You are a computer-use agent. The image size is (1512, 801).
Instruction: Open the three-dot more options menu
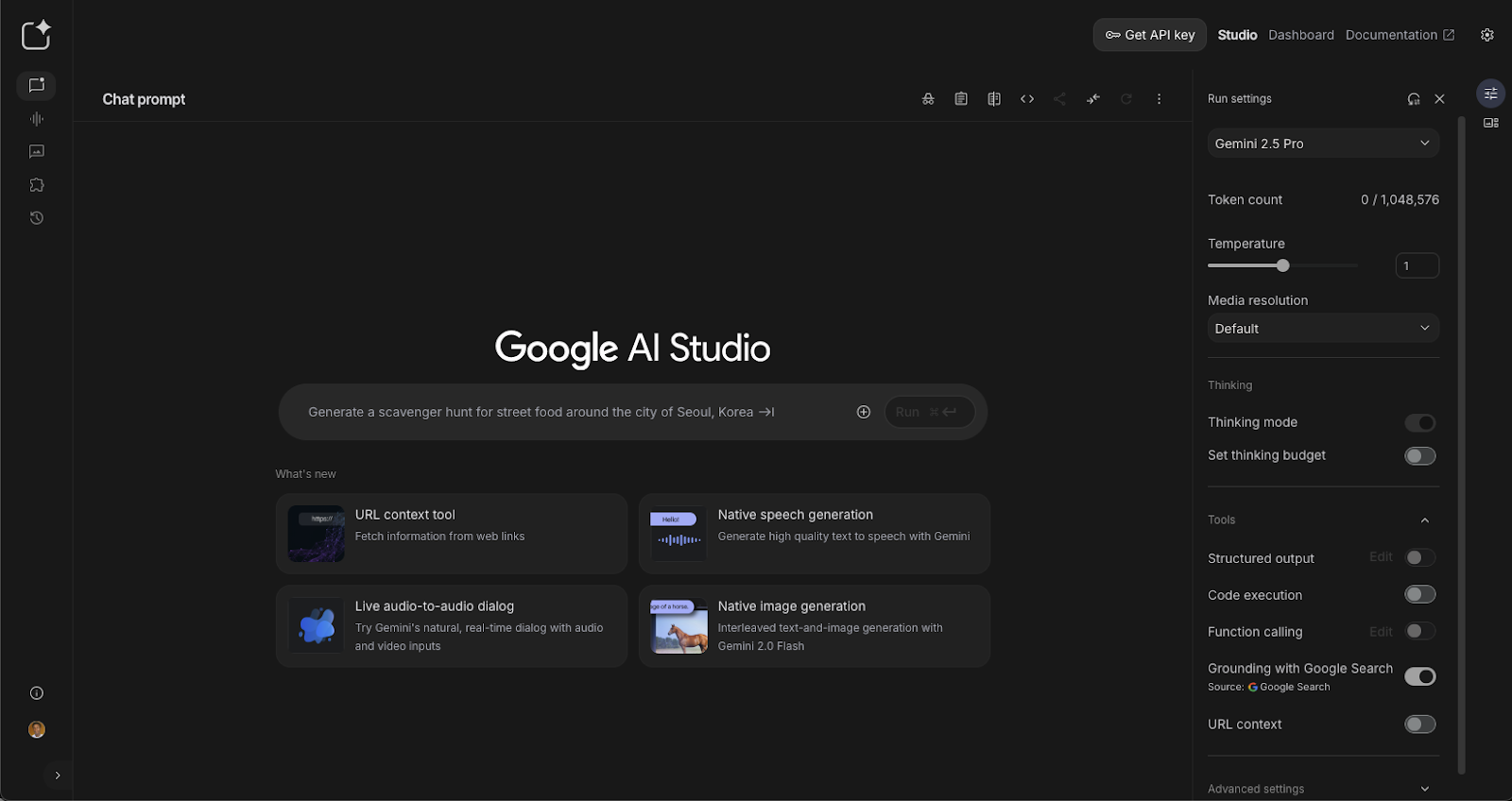pyautogui.click(x=1160, y=99)
